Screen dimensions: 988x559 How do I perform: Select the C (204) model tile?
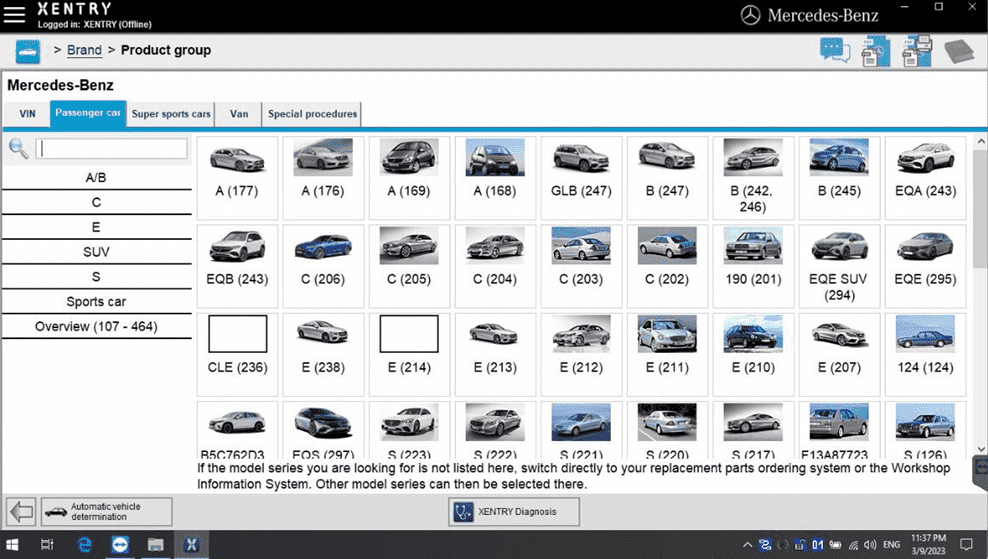[495, 266]
